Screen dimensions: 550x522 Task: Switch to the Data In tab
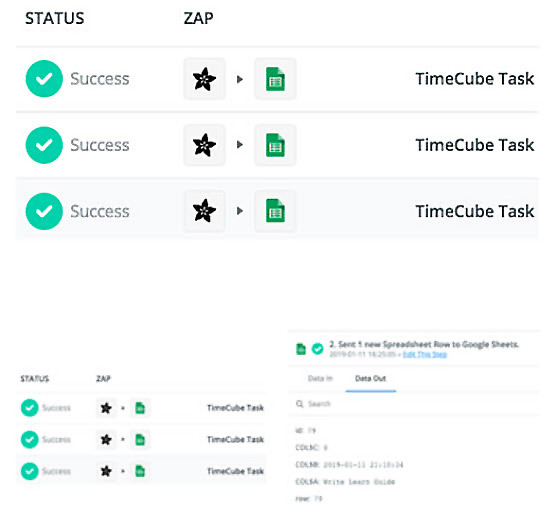[320, 378]
